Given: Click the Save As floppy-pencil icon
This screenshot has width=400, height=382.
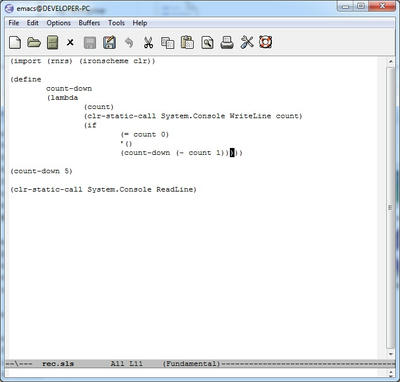Looking at the screenshot, I should (109, 42).
